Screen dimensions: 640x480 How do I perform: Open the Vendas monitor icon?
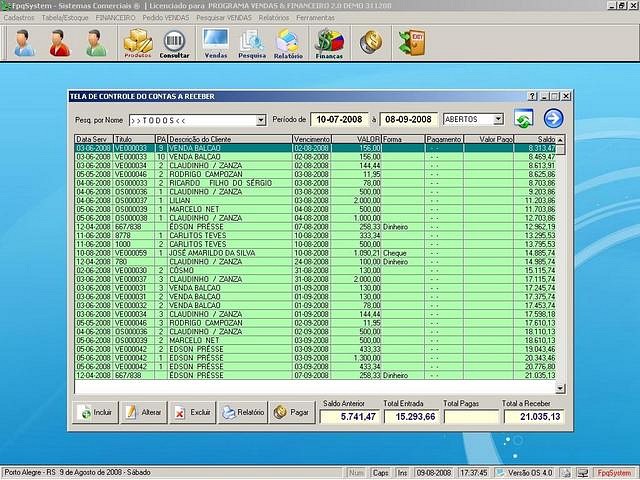[x=215, y=43]
